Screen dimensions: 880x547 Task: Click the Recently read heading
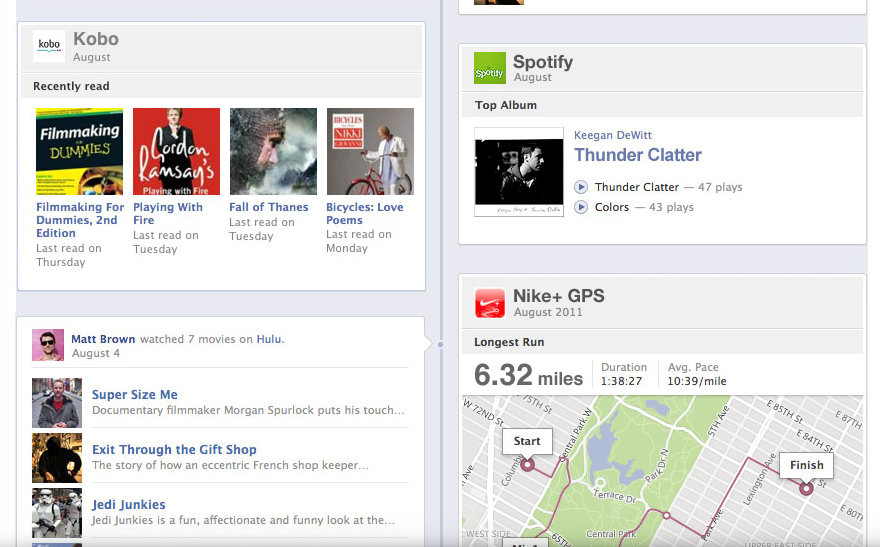click(71, 86)
